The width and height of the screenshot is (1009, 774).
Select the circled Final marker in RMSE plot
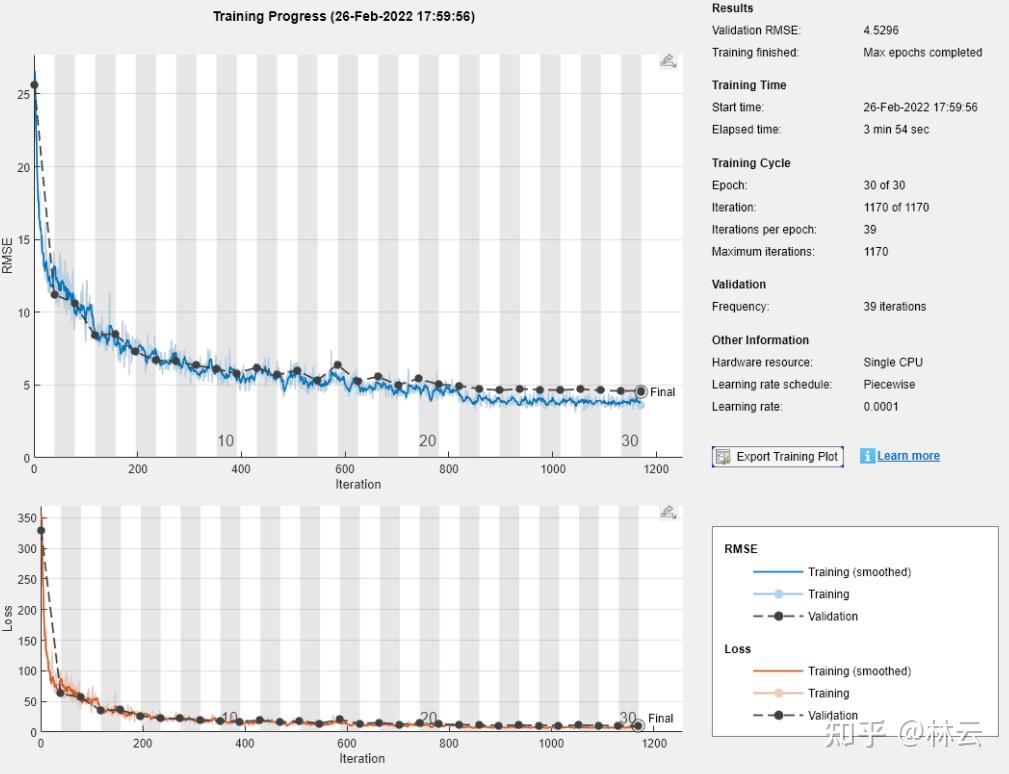[x=641, y=391]
